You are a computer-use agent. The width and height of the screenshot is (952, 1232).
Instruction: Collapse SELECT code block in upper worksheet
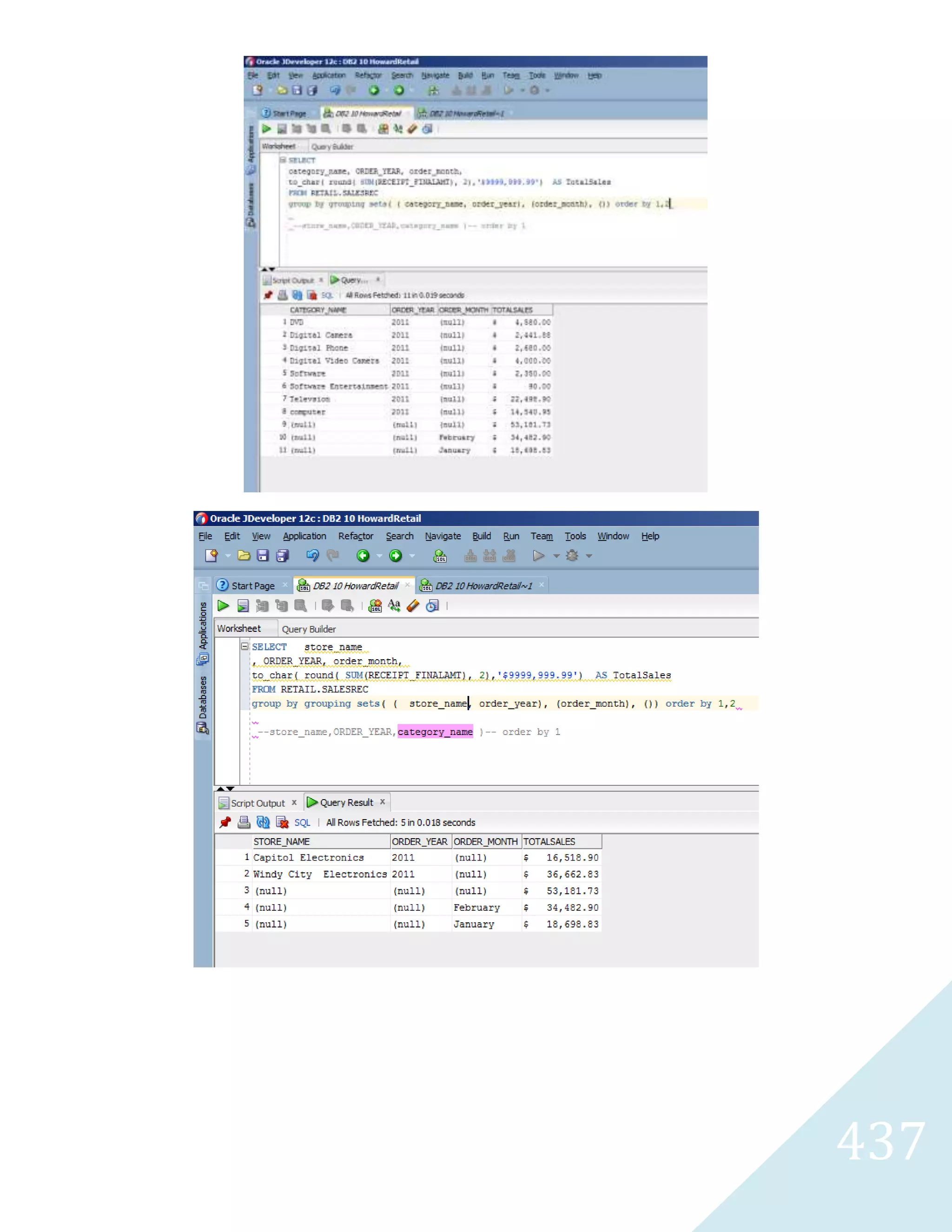(283, 160)
